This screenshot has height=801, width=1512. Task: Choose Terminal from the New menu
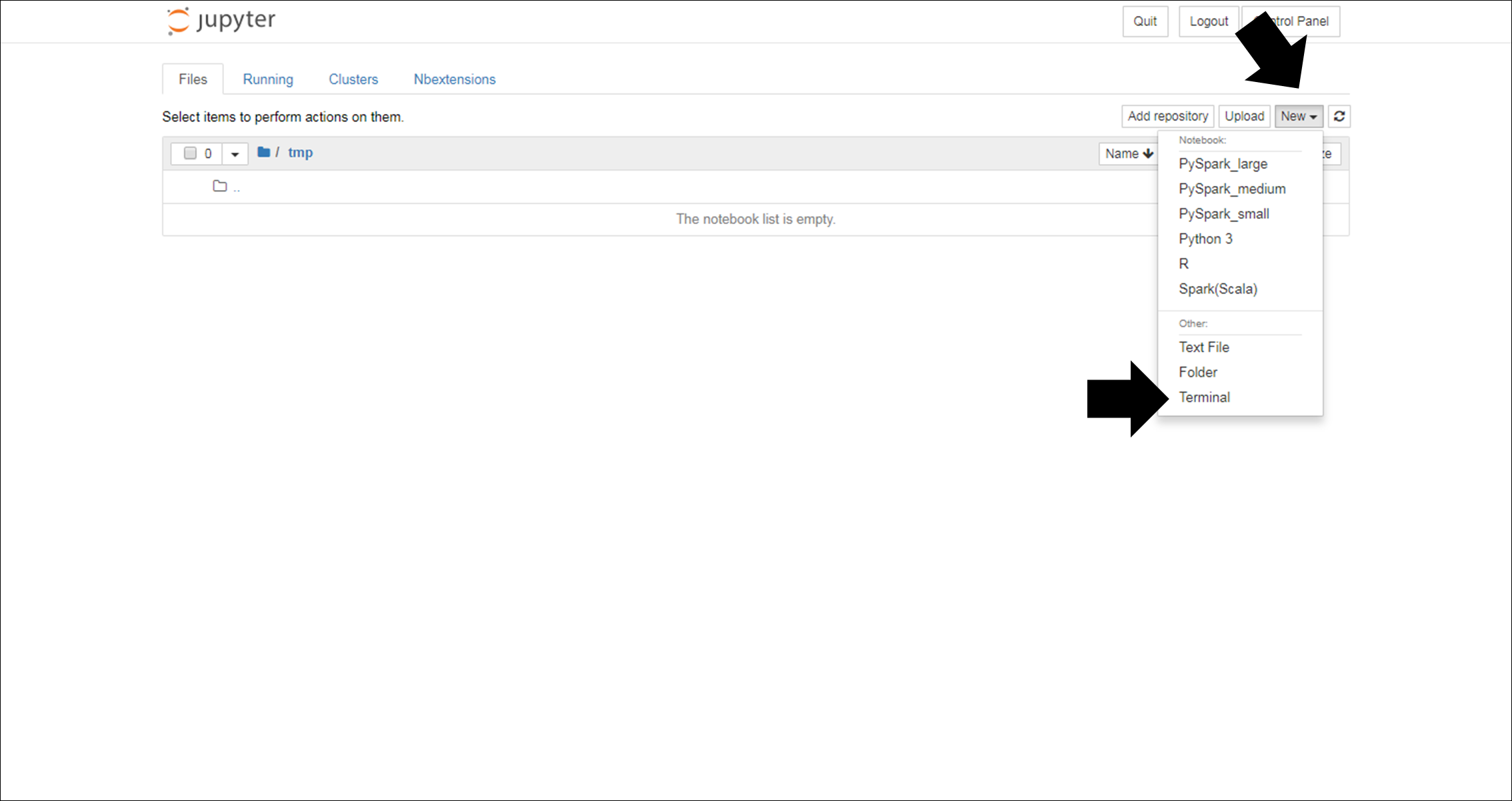tap(1204, 397)
